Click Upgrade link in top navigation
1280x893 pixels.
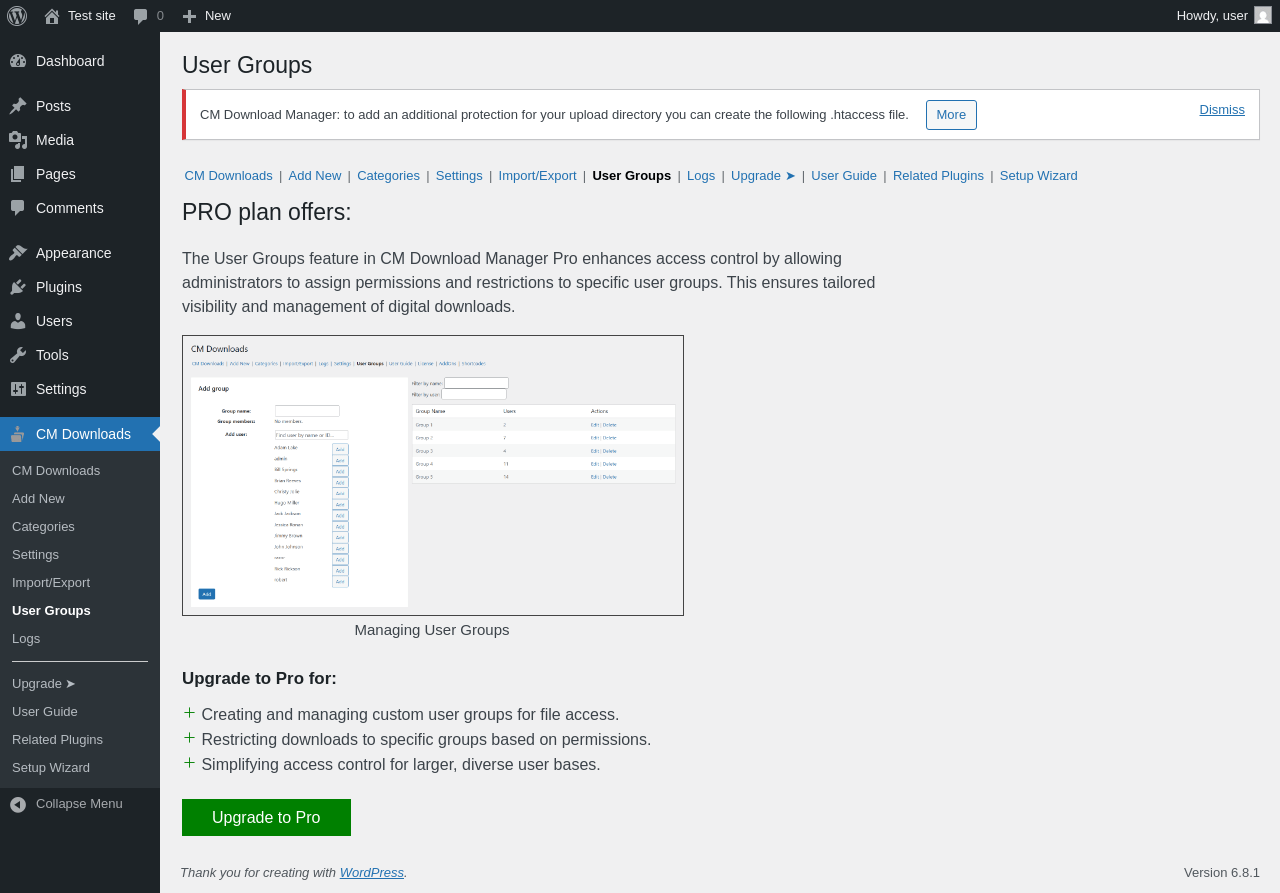[763, 176]
